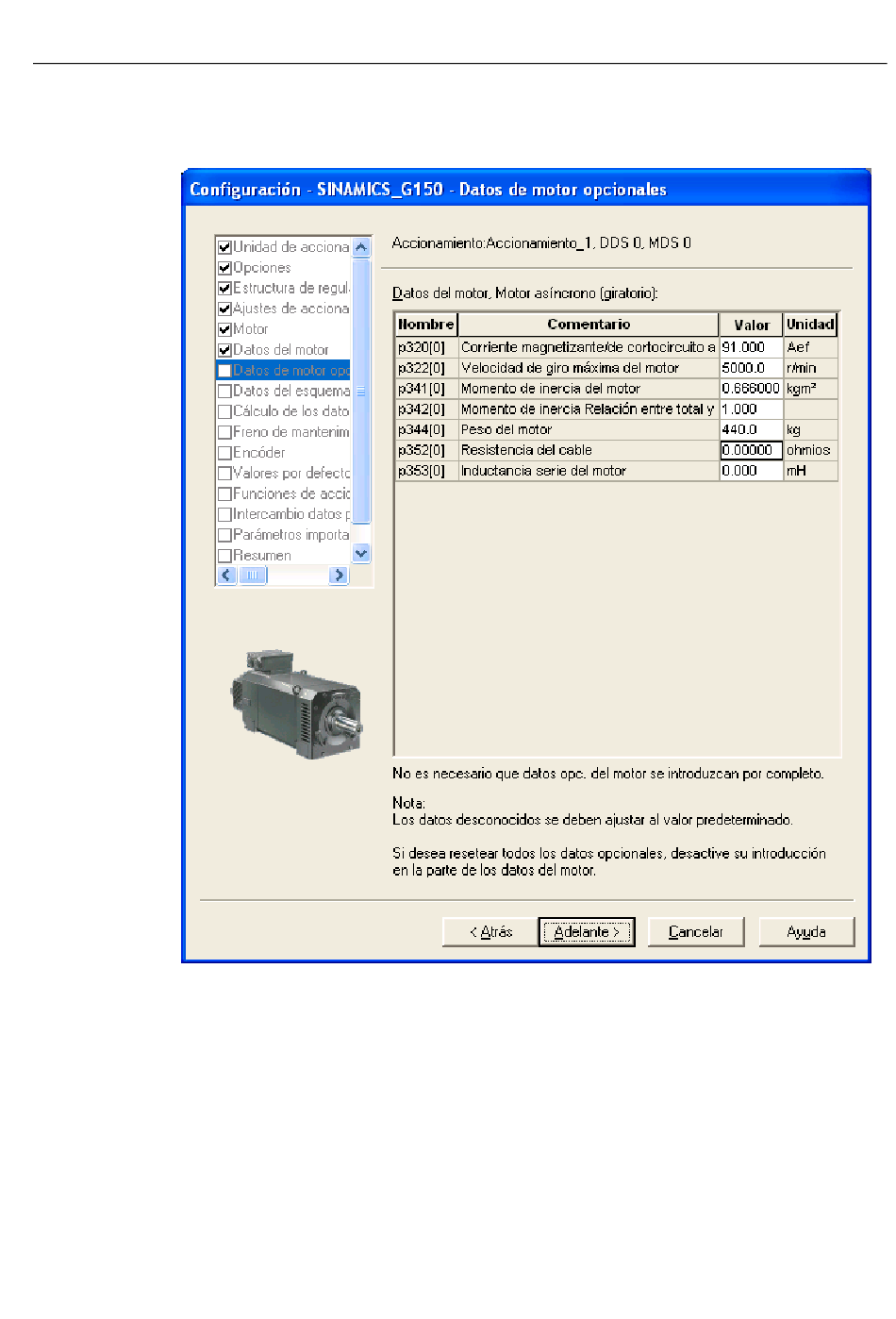Edit p320 value field 91.000
The width and height of the screenshot is (896, 1319).
pos(752,347)
